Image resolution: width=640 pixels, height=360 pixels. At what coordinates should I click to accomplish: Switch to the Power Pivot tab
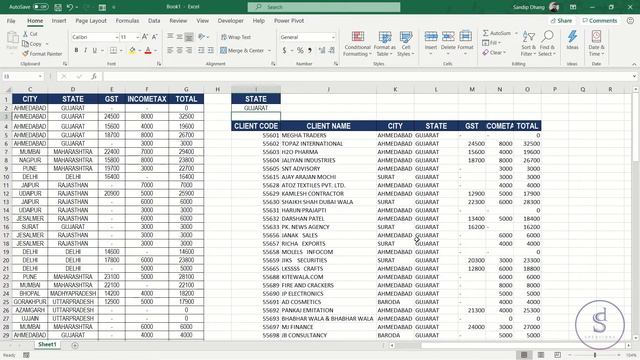pos(289,20)
